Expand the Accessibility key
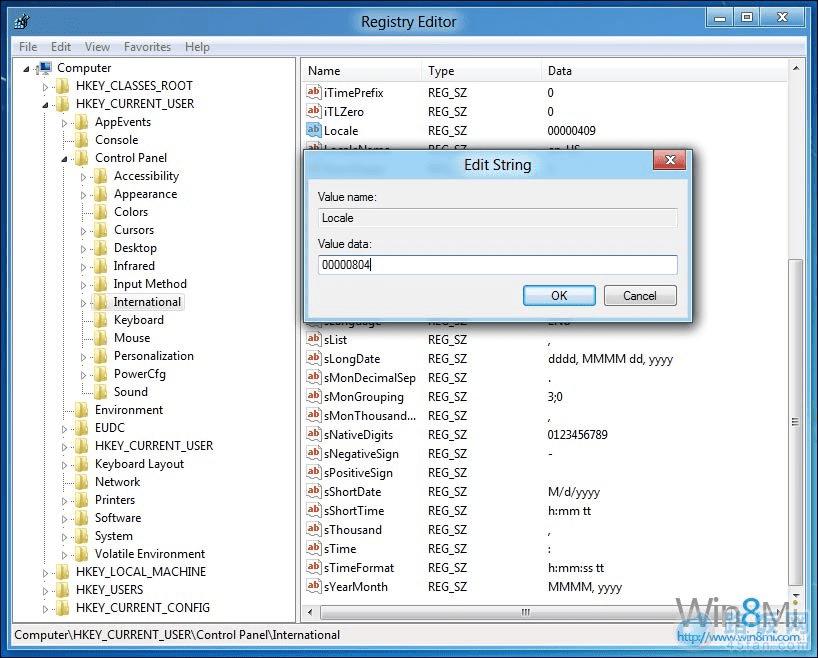The height and width of the screenshot is (658, 818). pyautogui.click(x=83, y=176)
